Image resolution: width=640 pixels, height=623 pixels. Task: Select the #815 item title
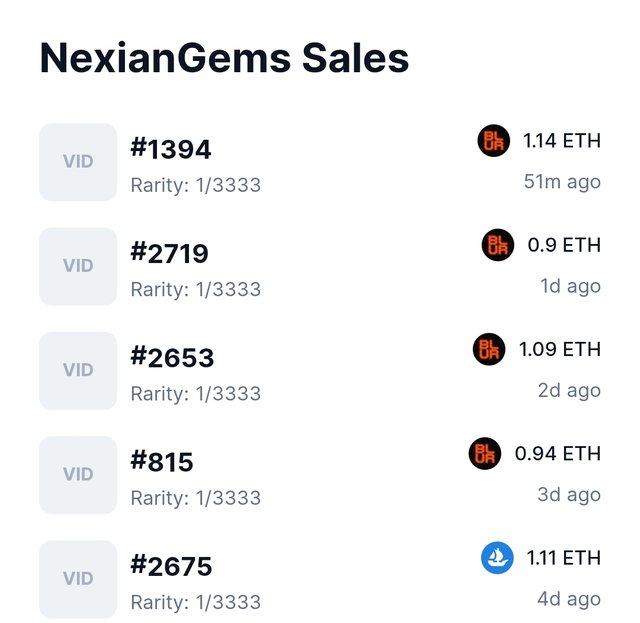[x=162, y=461]
